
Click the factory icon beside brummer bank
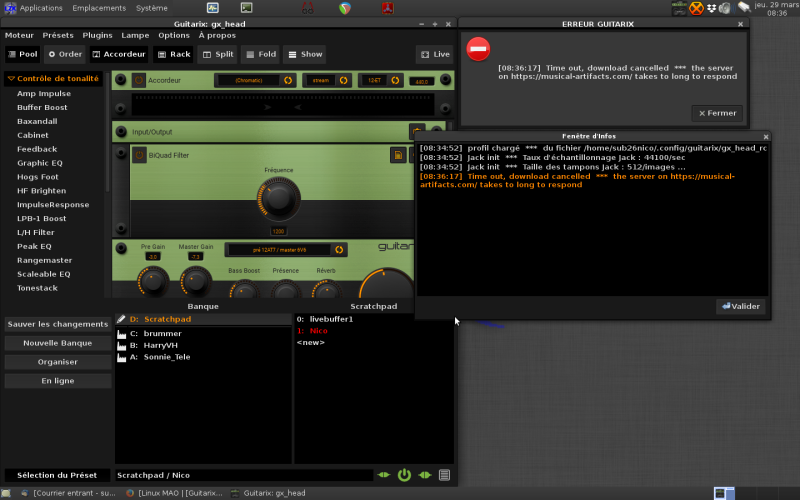[121, 334]
